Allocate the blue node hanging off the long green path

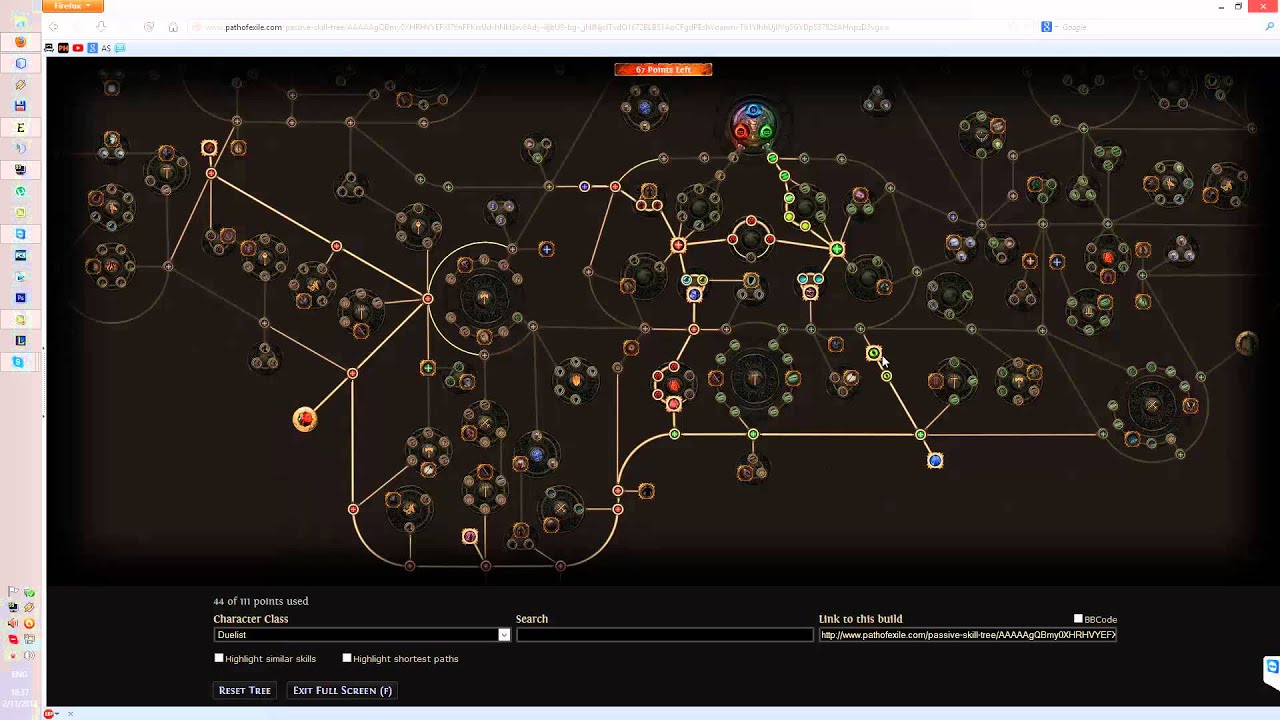935,460
